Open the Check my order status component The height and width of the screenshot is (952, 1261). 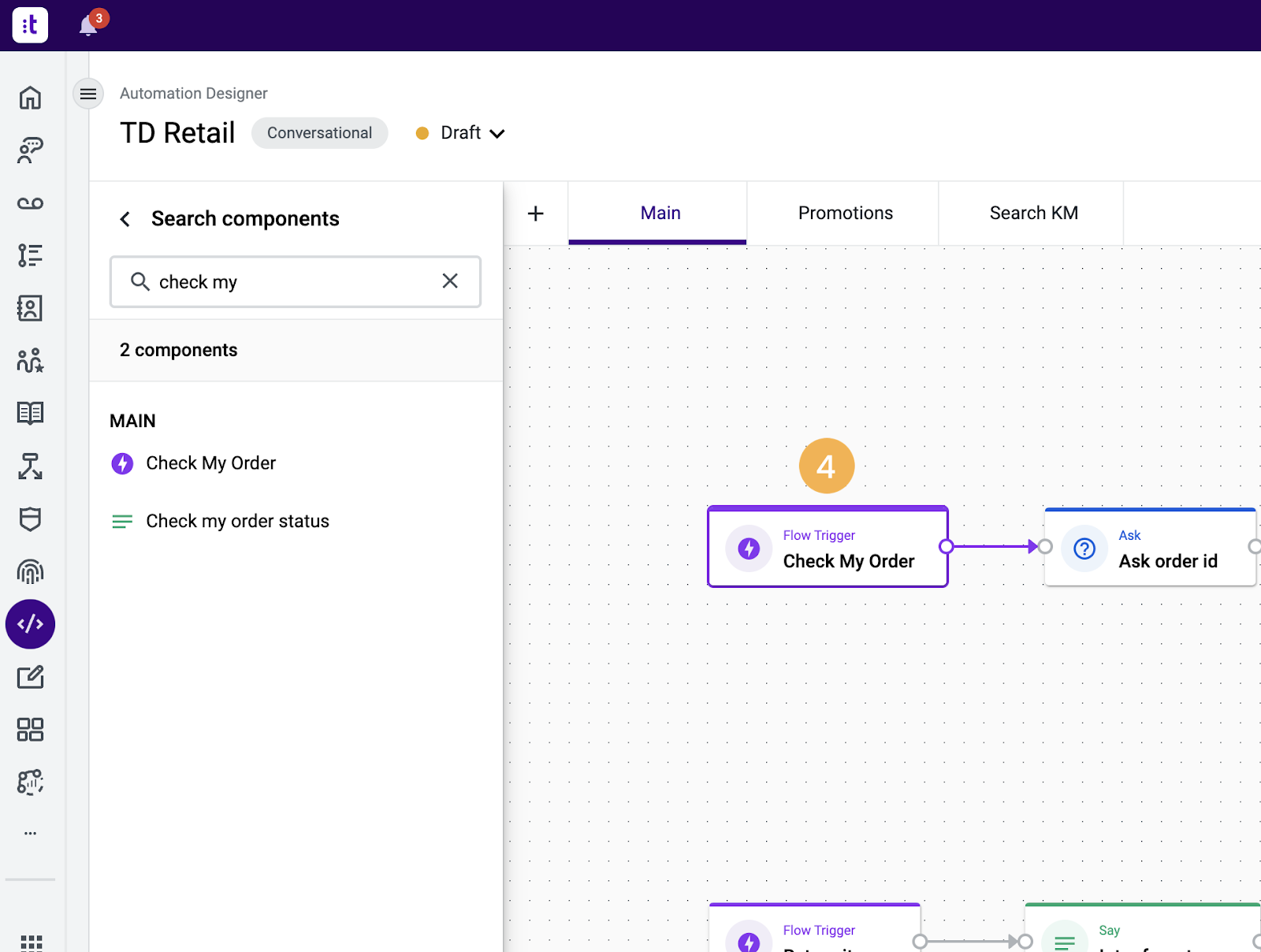click(237, 521)
